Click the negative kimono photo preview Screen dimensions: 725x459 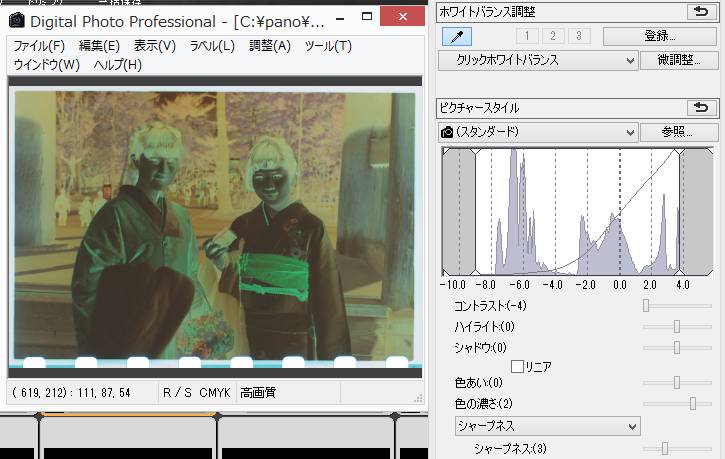click(215, 226)
